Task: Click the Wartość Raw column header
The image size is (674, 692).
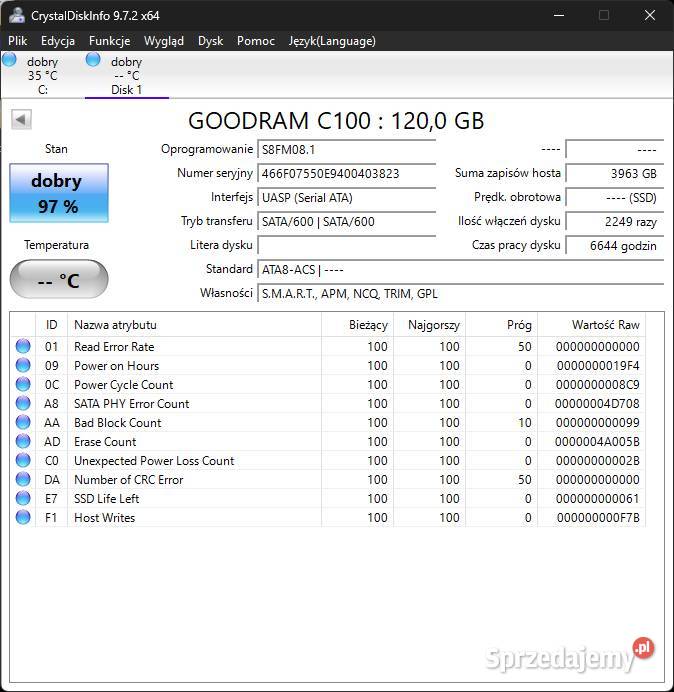Action: [x=592, y=325]
